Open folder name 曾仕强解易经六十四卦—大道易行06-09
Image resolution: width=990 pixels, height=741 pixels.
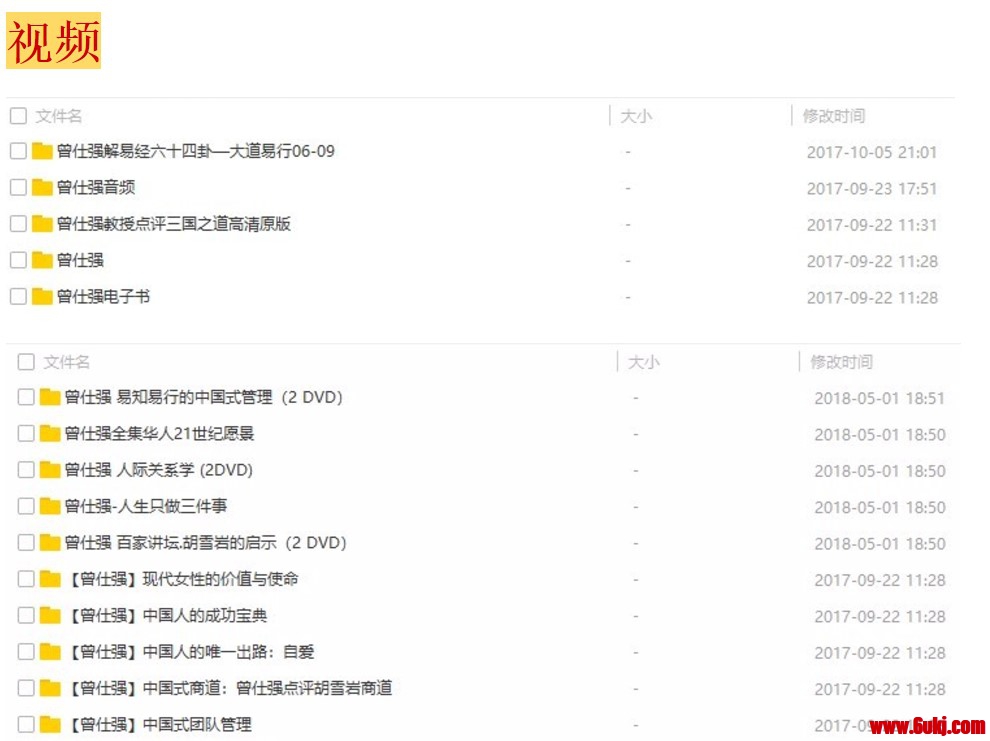tap(196, 151)
